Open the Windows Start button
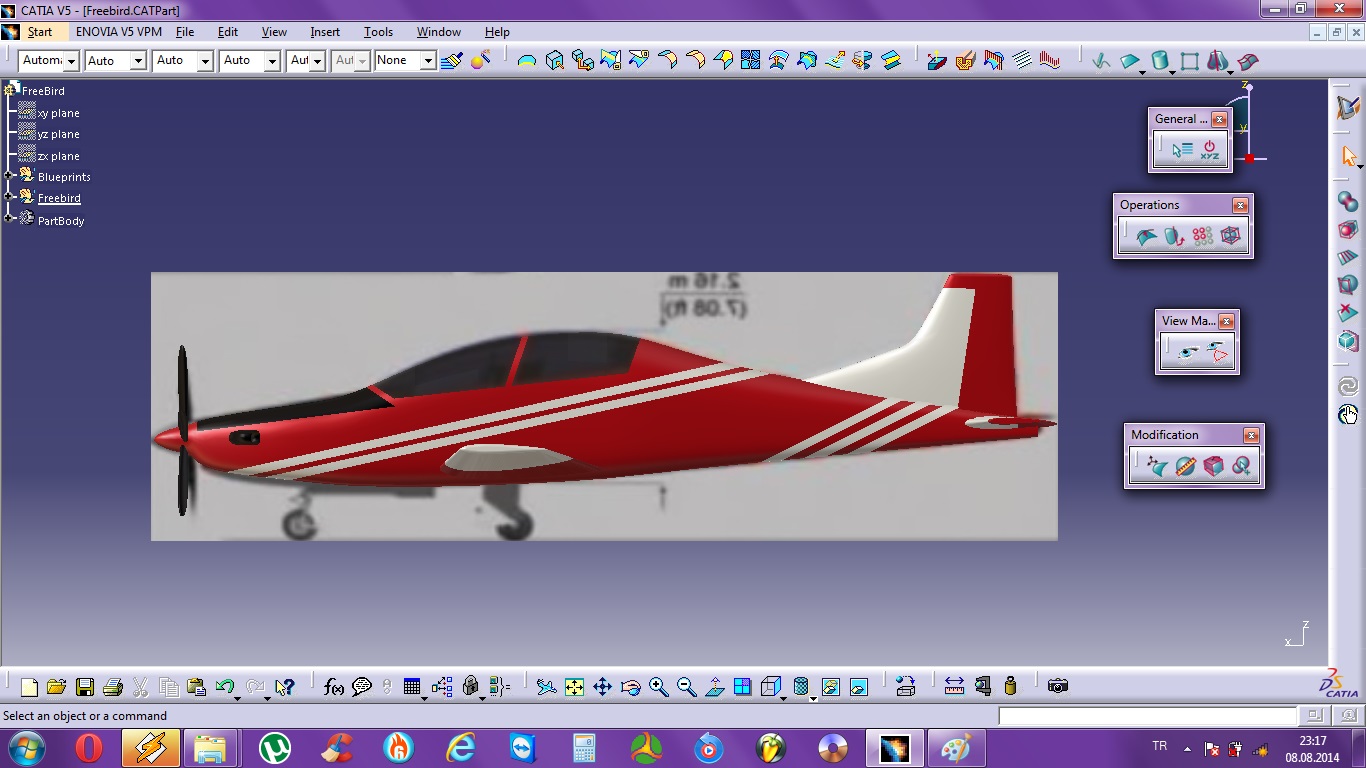 tap(27, 748)
